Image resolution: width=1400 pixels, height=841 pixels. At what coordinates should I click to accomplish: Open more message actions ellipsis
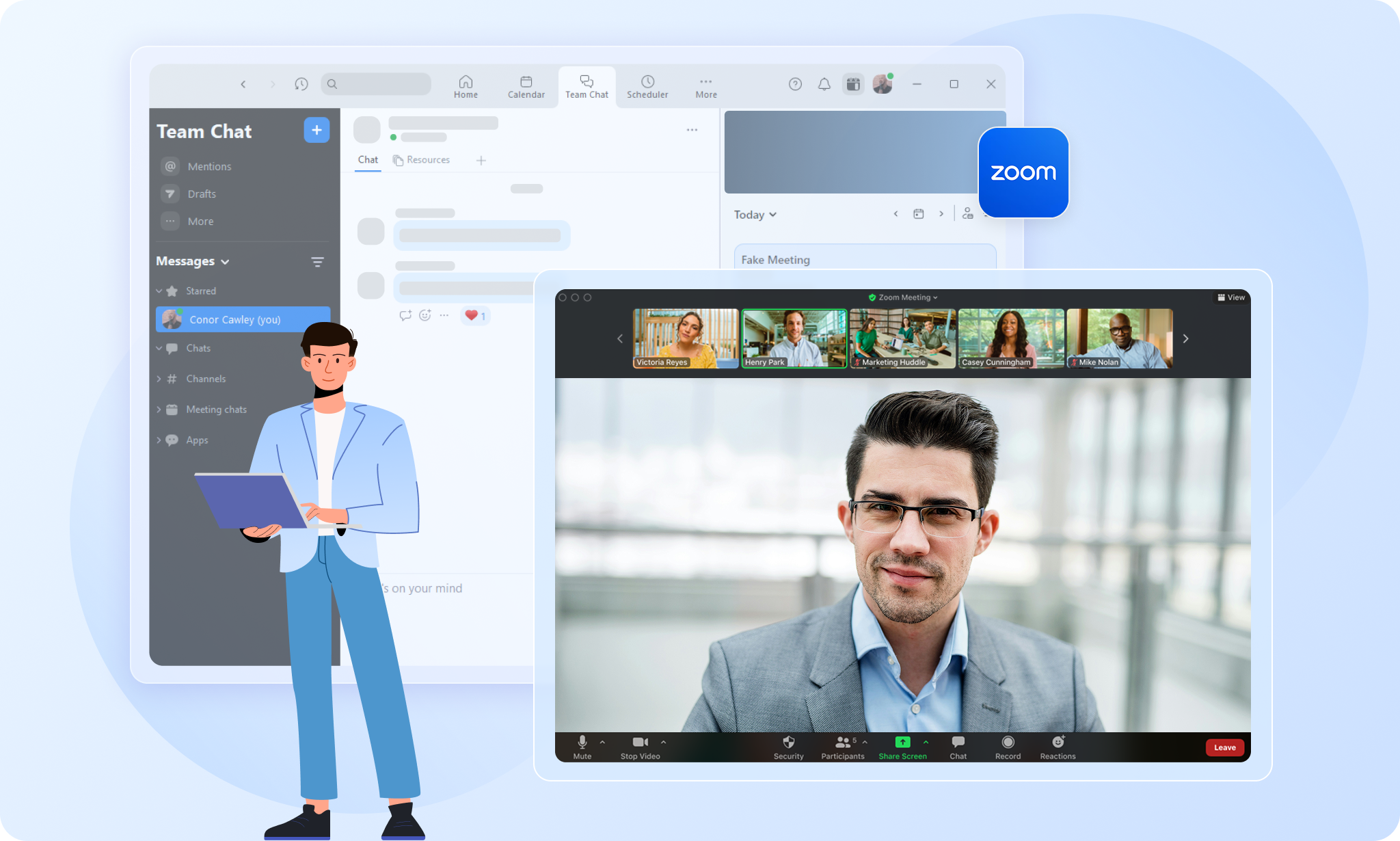[444, 315]
